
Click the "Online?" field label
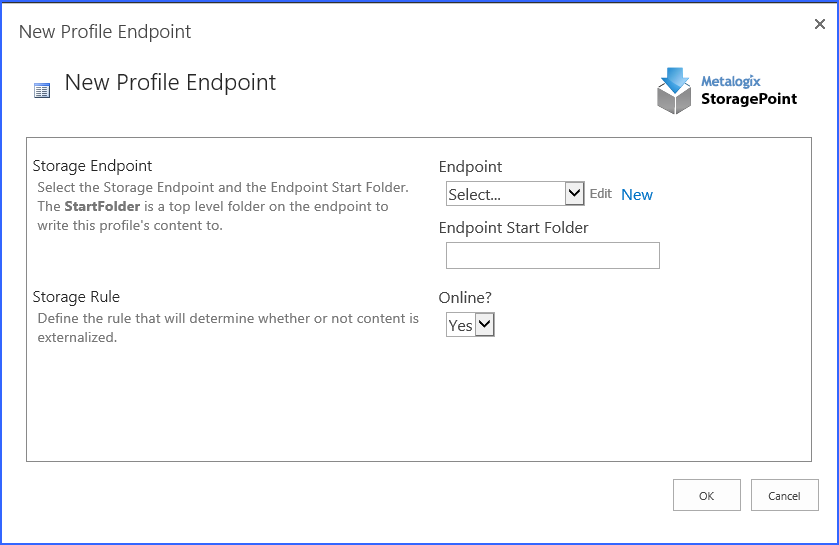coord(466,298)
